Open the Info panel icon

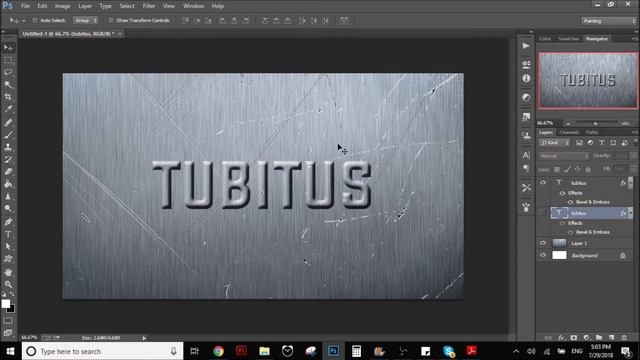[526, 78]
